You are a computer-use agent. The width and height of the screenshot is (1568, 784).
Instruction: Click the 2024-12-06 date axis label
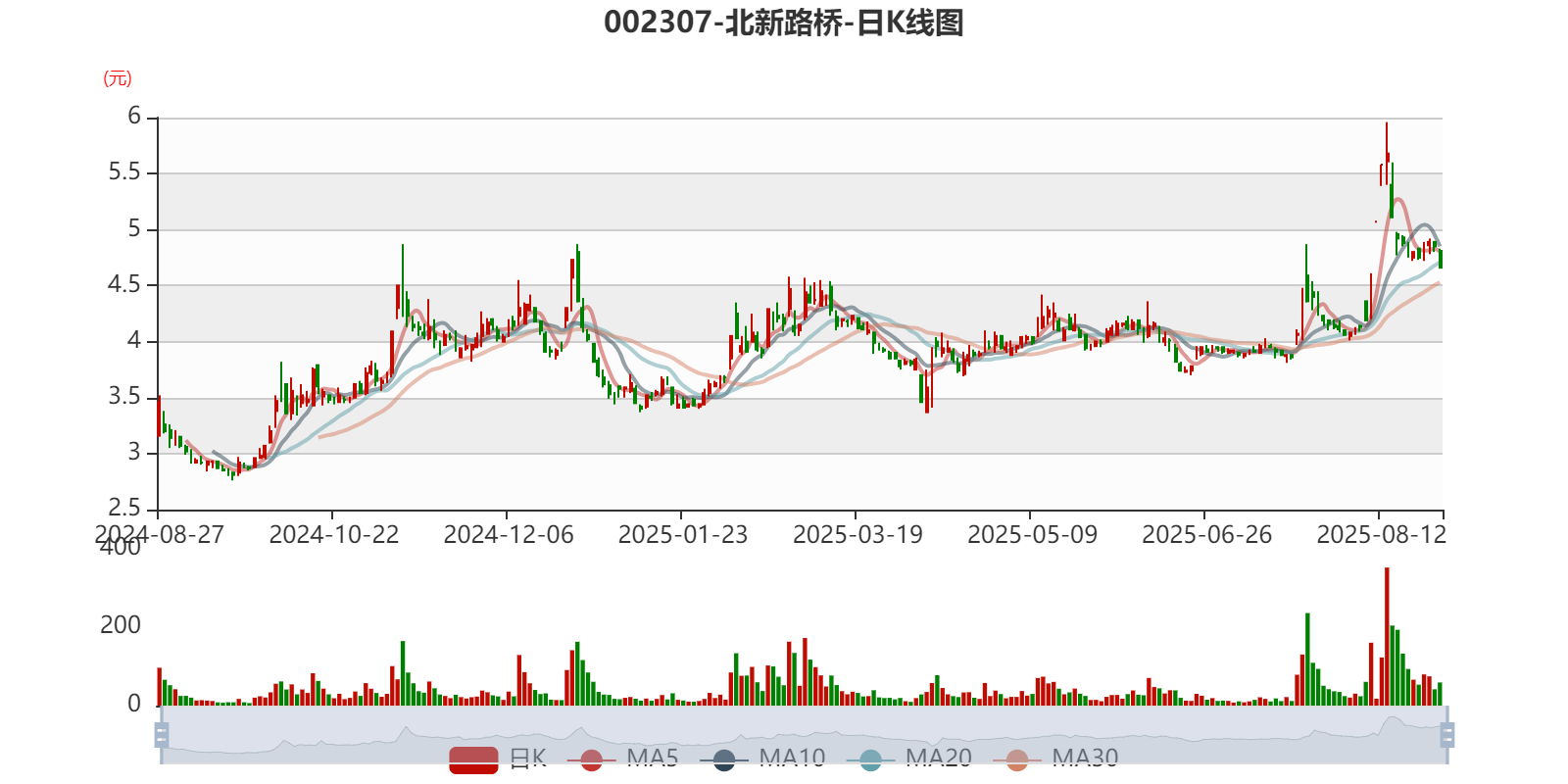click(509, 535)
